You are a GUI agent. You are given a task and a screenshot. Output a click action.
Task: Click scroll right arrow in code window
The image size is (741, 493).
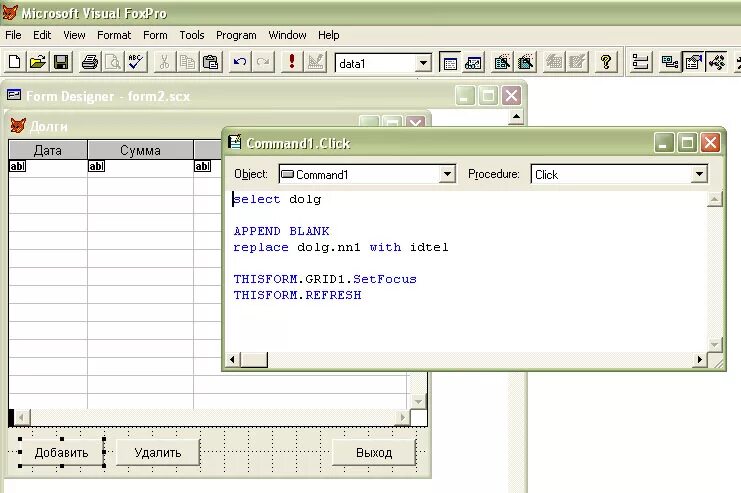[x=699, y=359]
